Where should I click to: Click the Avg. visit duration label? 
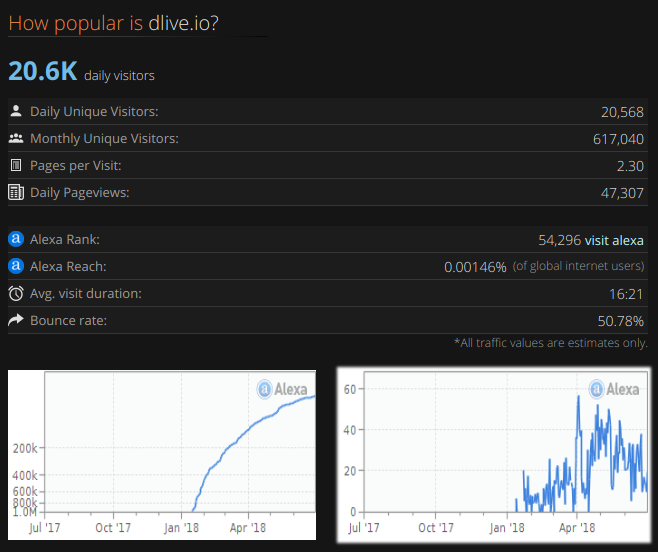[86, 293]
